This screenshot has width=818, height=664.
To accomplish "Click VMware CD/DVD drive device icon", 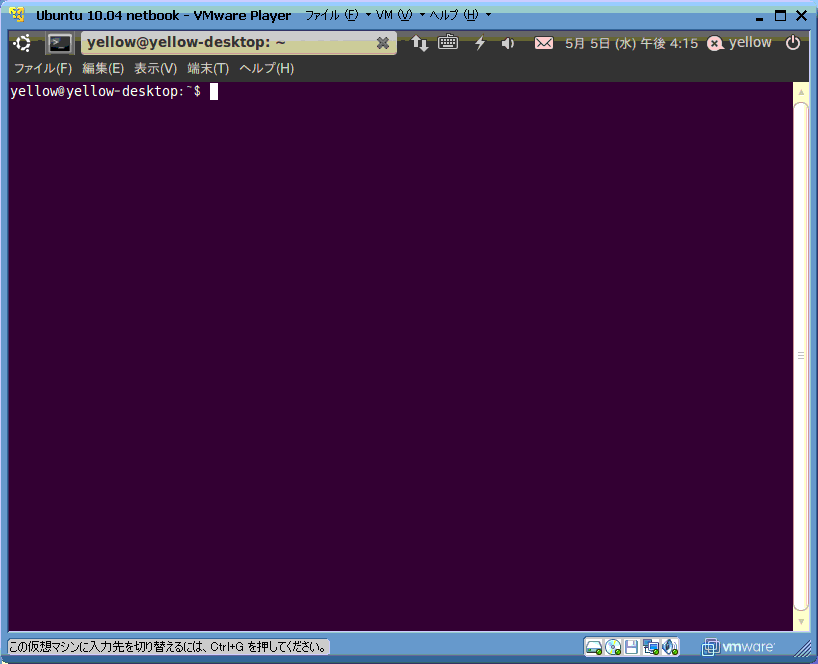I will pyautogui.click(x=613, y=647).
